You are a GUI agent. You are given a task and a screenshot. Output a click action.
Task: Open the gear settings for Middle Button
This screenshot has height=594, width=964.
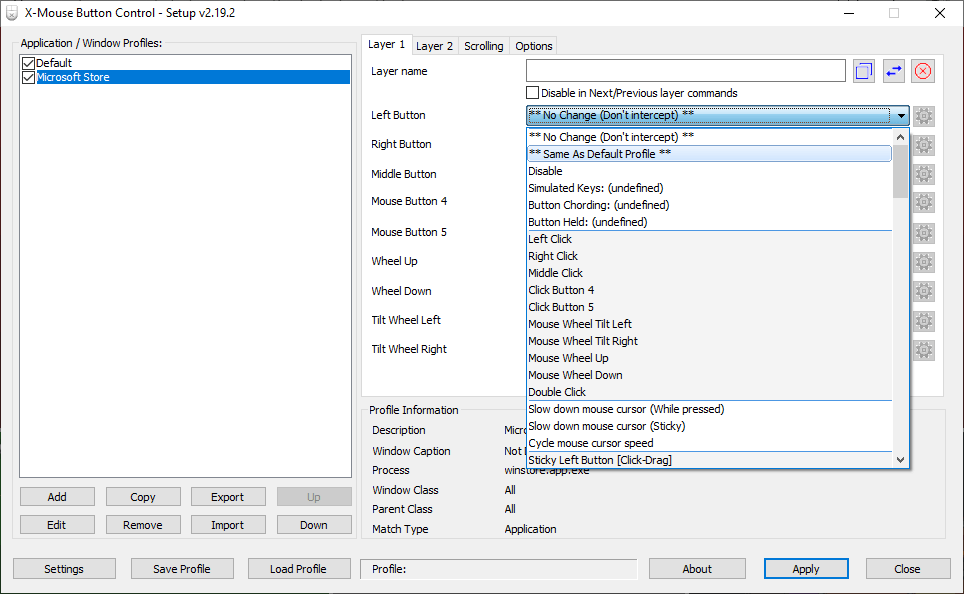click(924, 174)
